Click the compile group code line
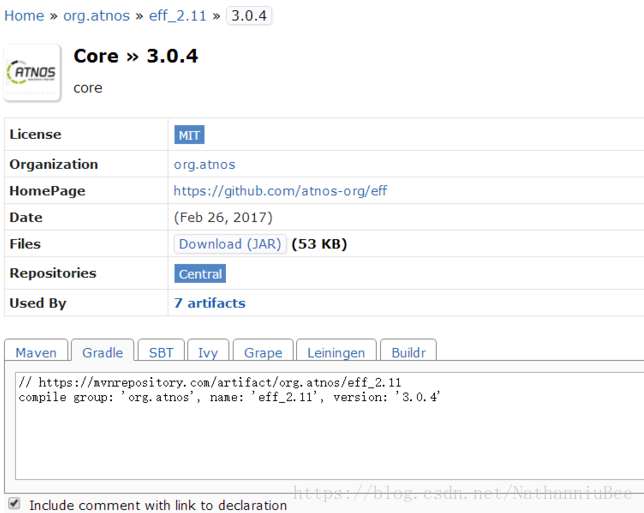 (229, 397)
